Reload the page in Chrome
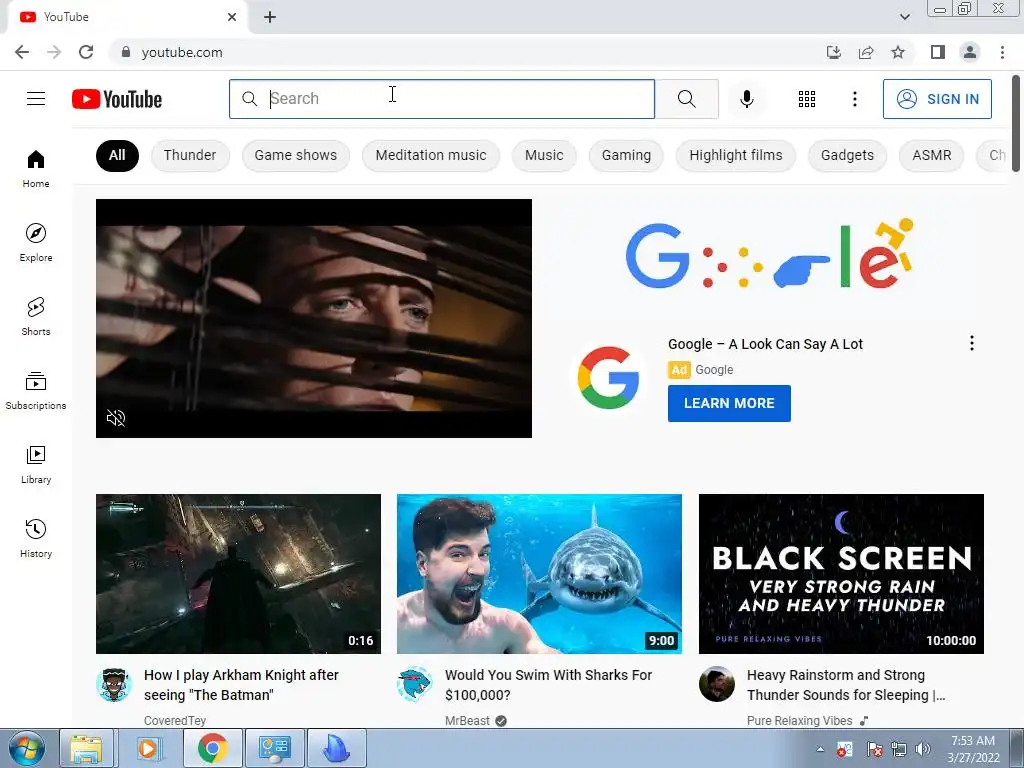Screen dimensions: 1024x768 86,52
